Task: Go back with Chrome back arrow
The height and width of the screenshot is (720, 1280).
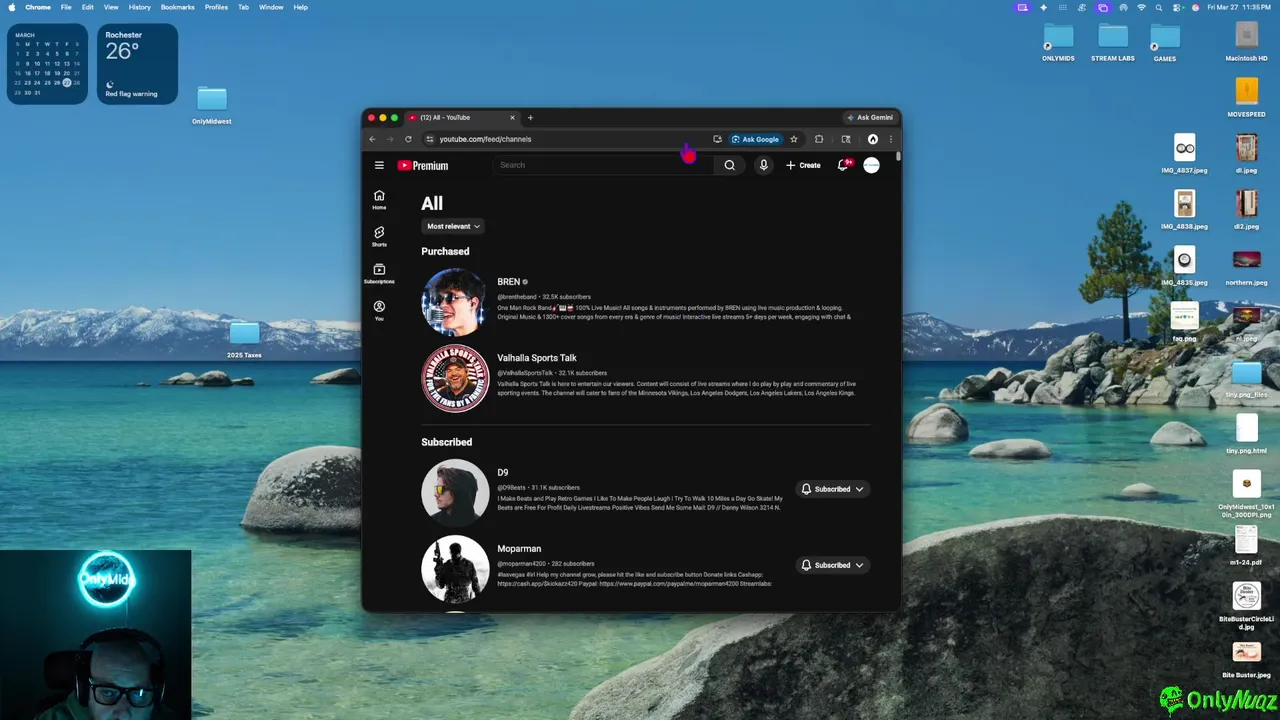Action: point(372,139)
